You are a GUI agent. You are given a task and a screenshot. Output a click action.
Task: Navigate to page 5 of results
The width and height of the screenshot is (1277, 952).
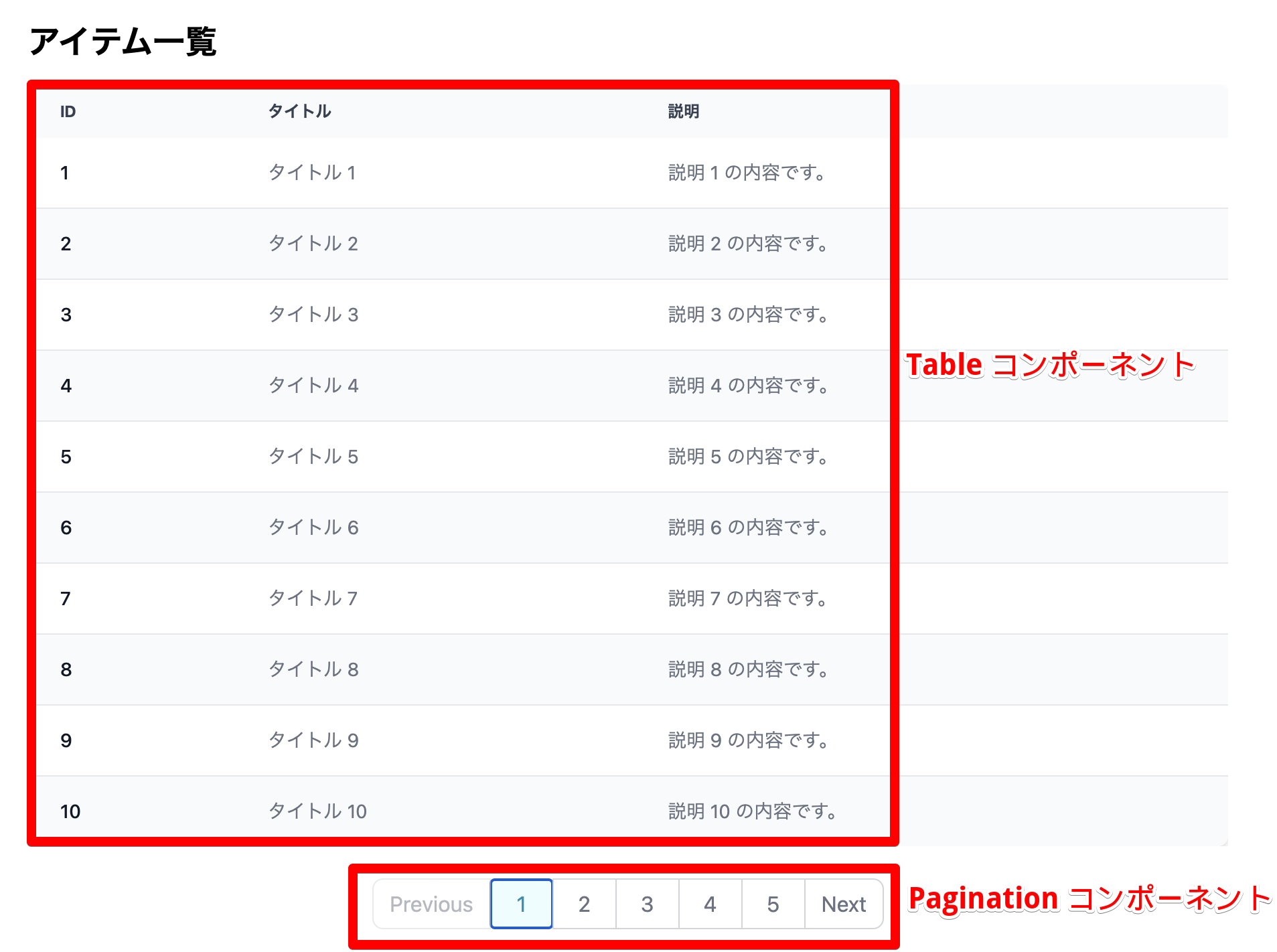pos(773,904)
